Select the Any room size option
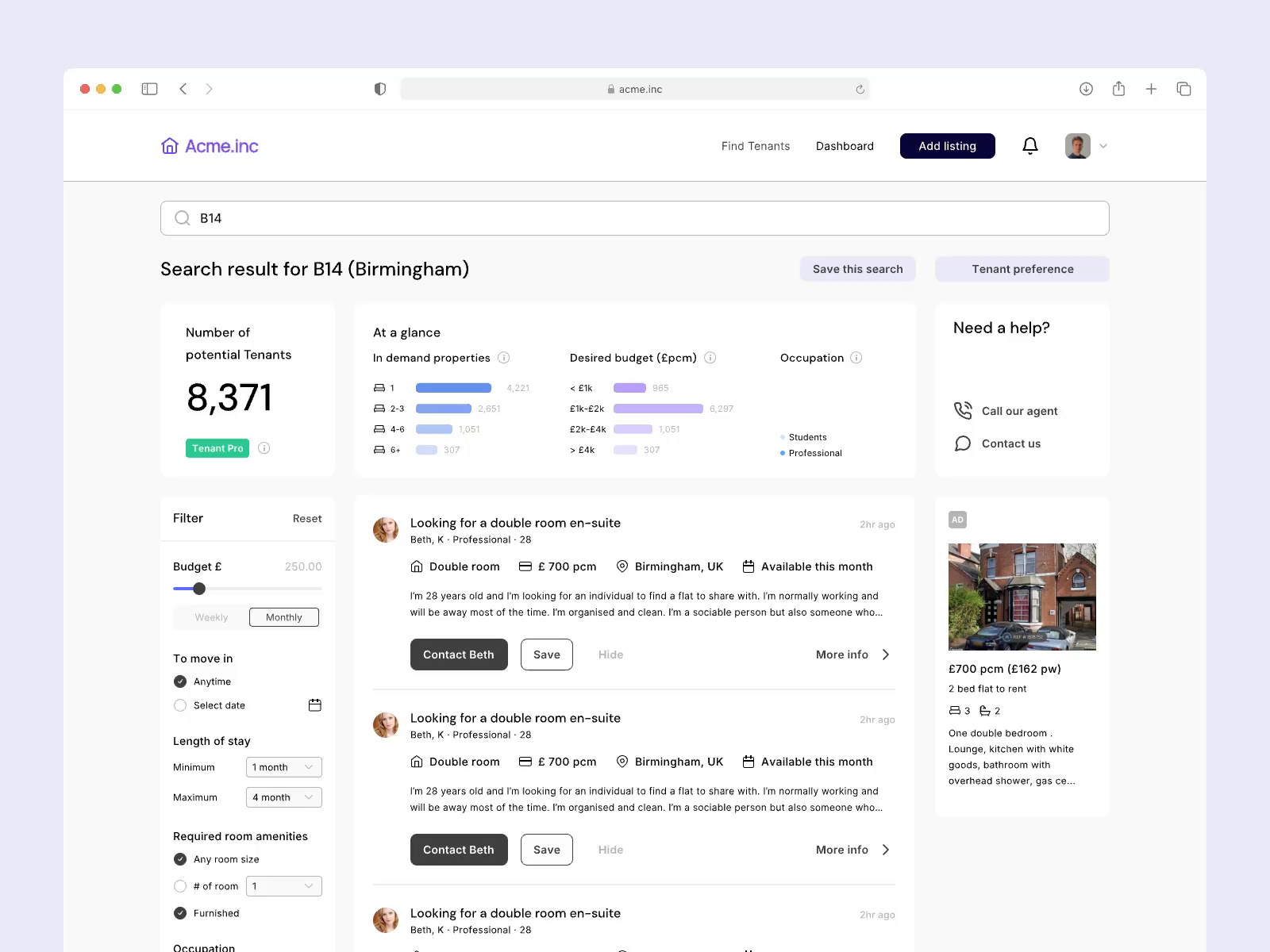Image resolution: width=1270 pixels, height=952 pixels. (179, 858)
